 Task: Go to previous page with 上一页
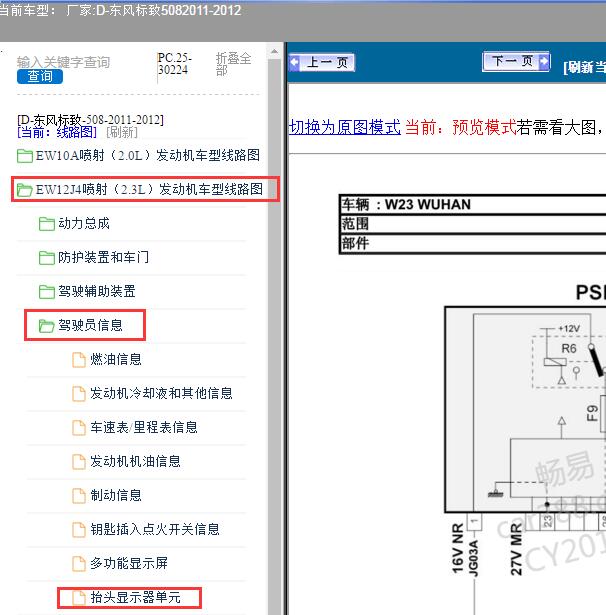(322, 62)
